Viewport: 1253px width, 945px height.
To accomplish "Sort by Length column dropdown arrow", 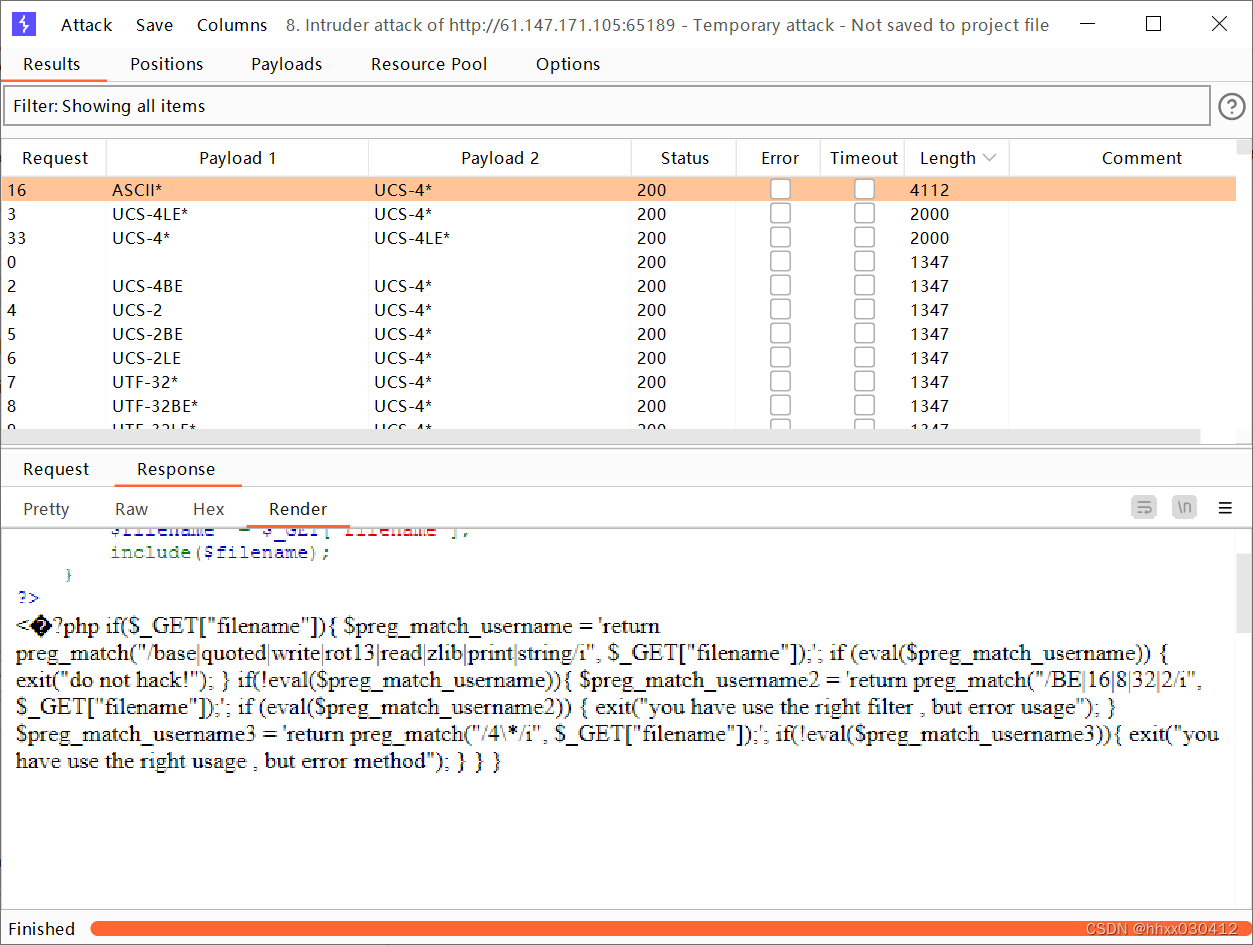I will [990, 158].
